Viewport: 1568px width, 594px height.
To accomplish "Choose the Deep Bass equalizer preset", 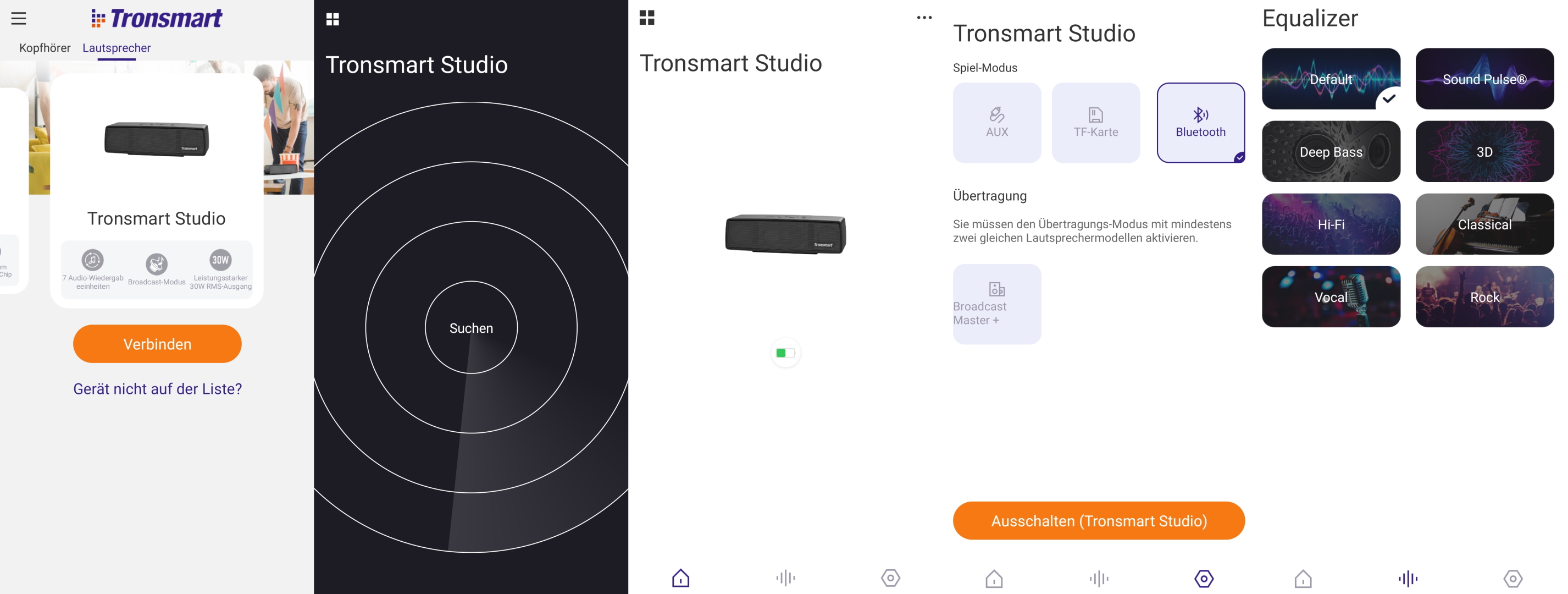I will 1331,152.
